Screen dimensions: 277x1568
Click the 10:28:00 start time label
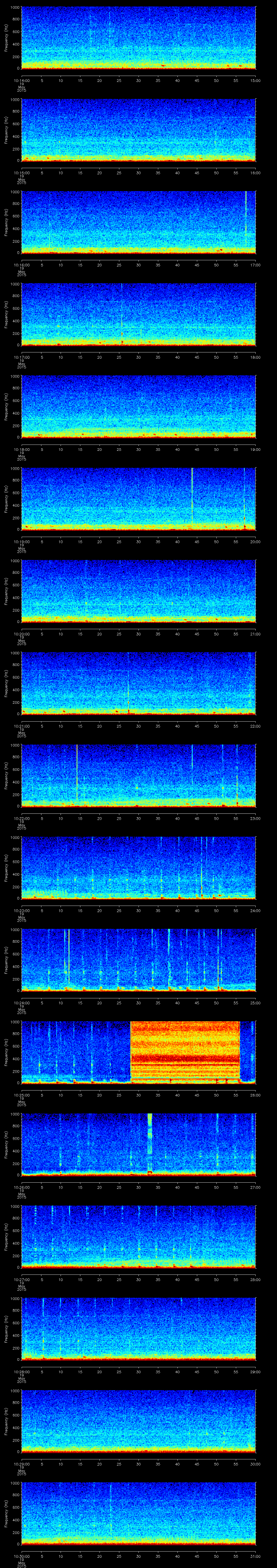point(21,1371)
